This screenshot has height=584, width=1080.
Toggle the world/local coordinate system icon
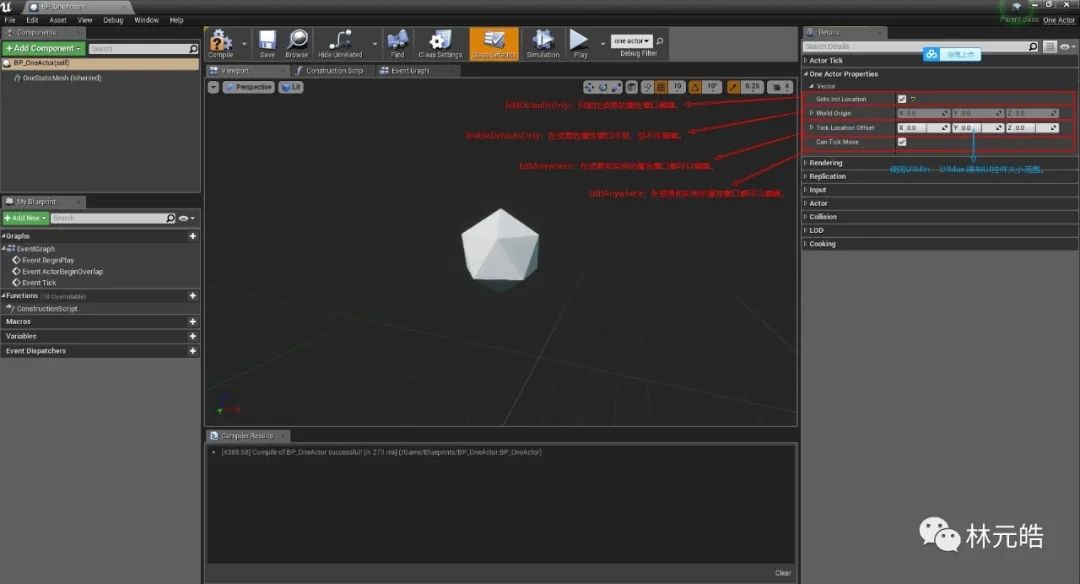632,87
